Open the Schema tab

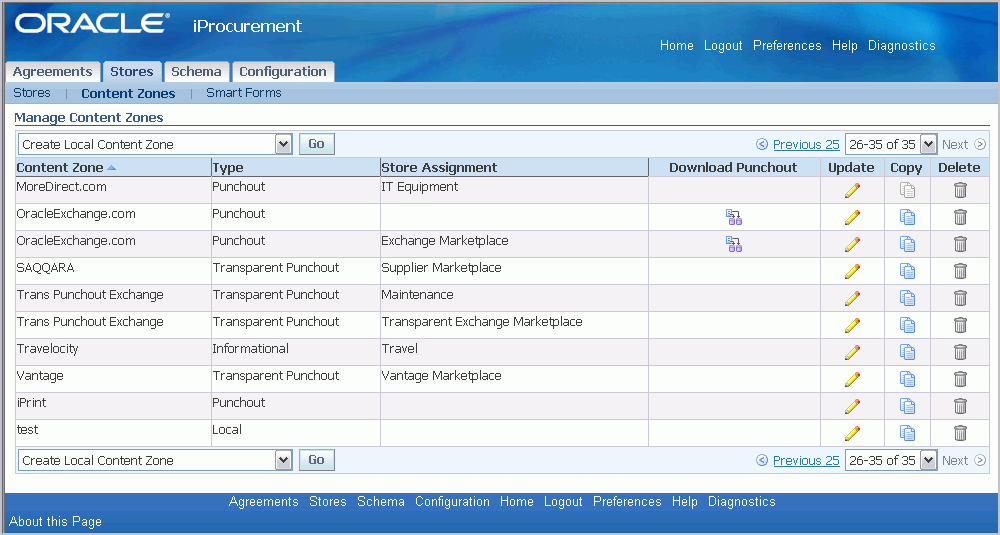click(196, 71)
